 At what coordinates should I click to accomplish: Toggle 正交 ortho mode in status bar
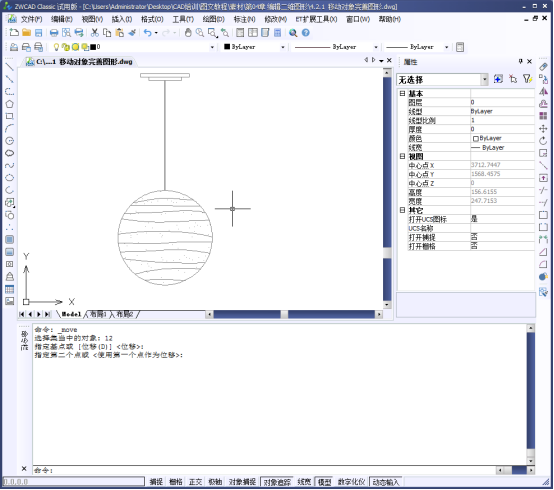195,482
